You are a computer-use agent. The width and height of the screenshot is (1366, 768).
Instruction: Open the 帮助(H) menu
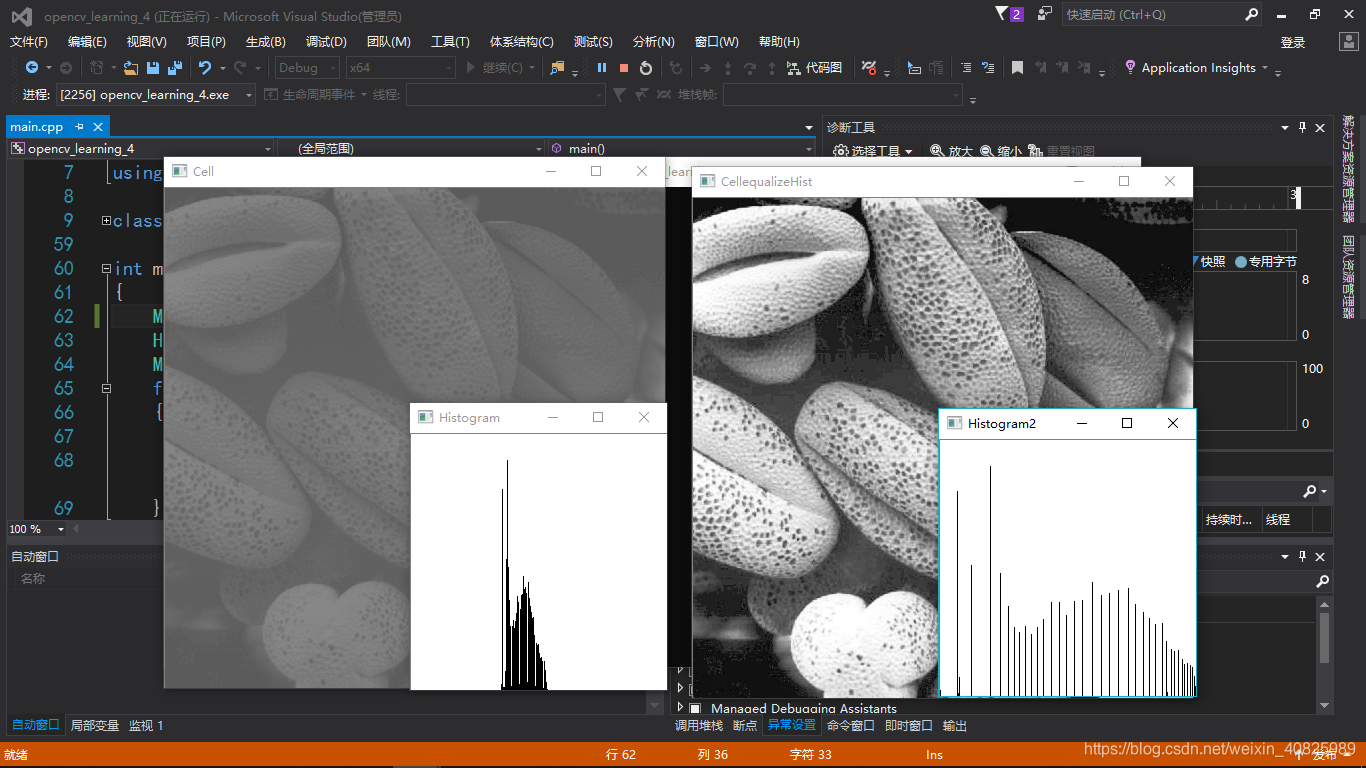click(779, 42)
